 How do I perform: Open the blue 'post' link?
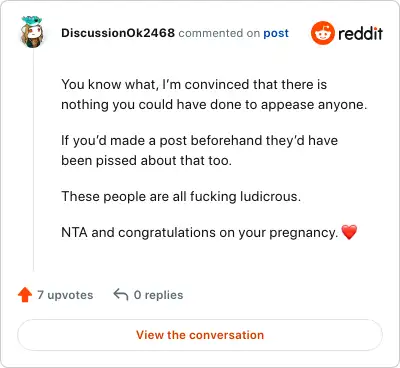pos(276,33)
